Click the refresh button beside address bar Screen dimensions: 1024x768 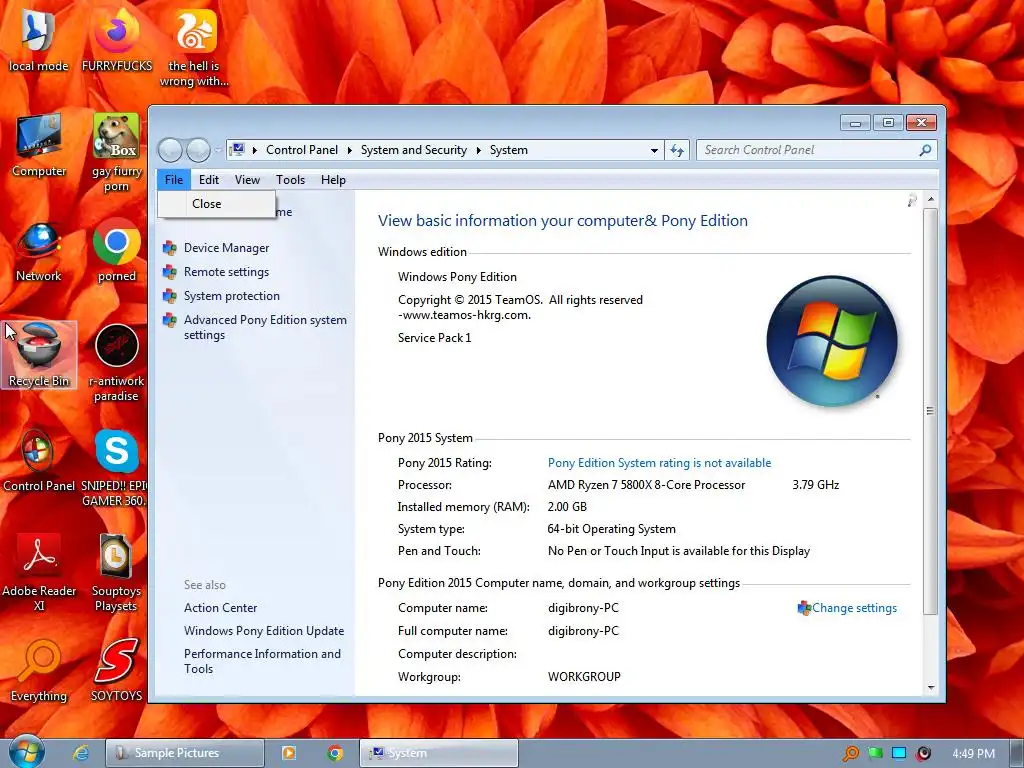coord(677,150)
